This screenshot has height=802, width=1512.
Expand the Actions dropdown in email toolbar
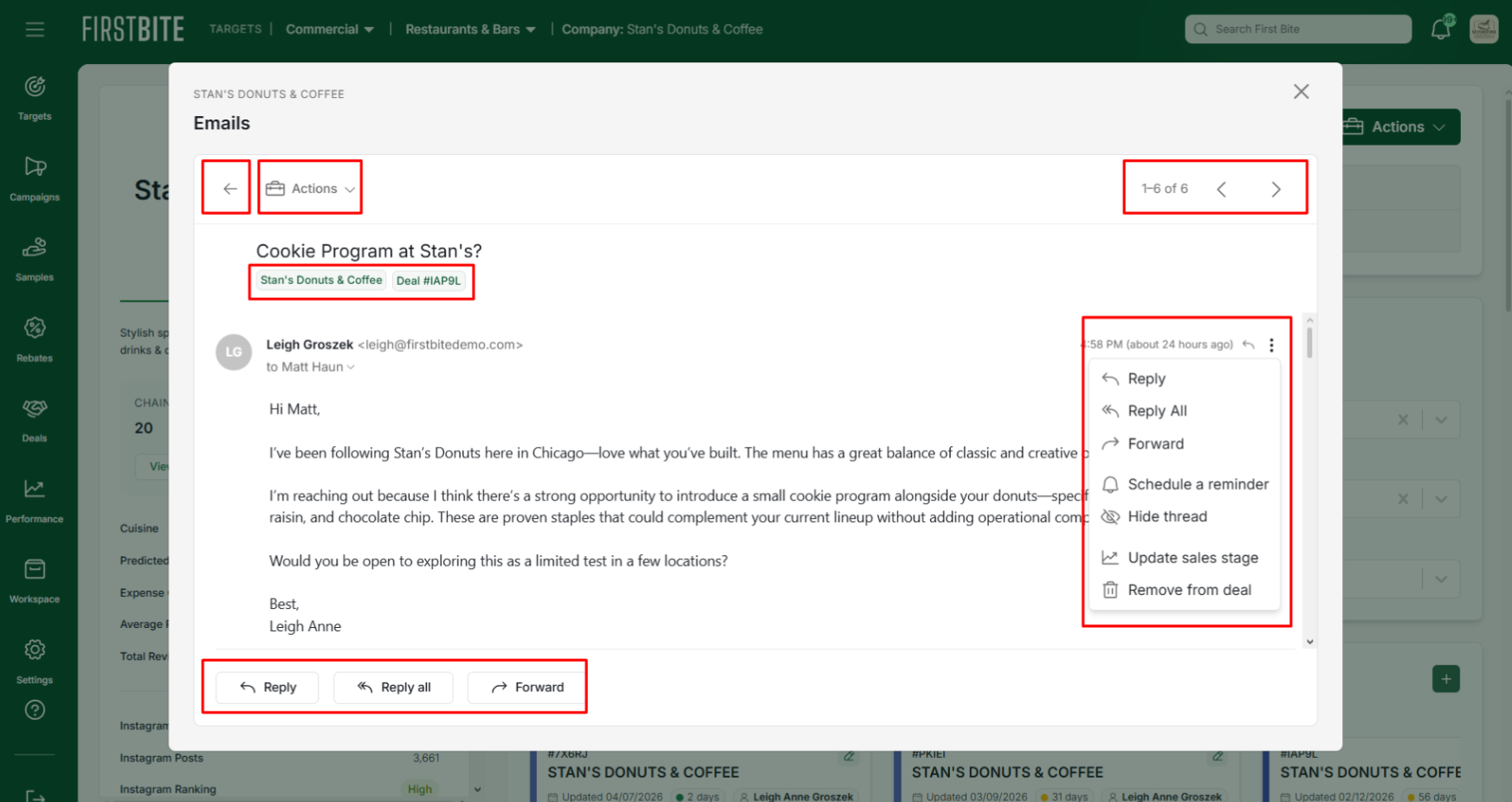311,189
